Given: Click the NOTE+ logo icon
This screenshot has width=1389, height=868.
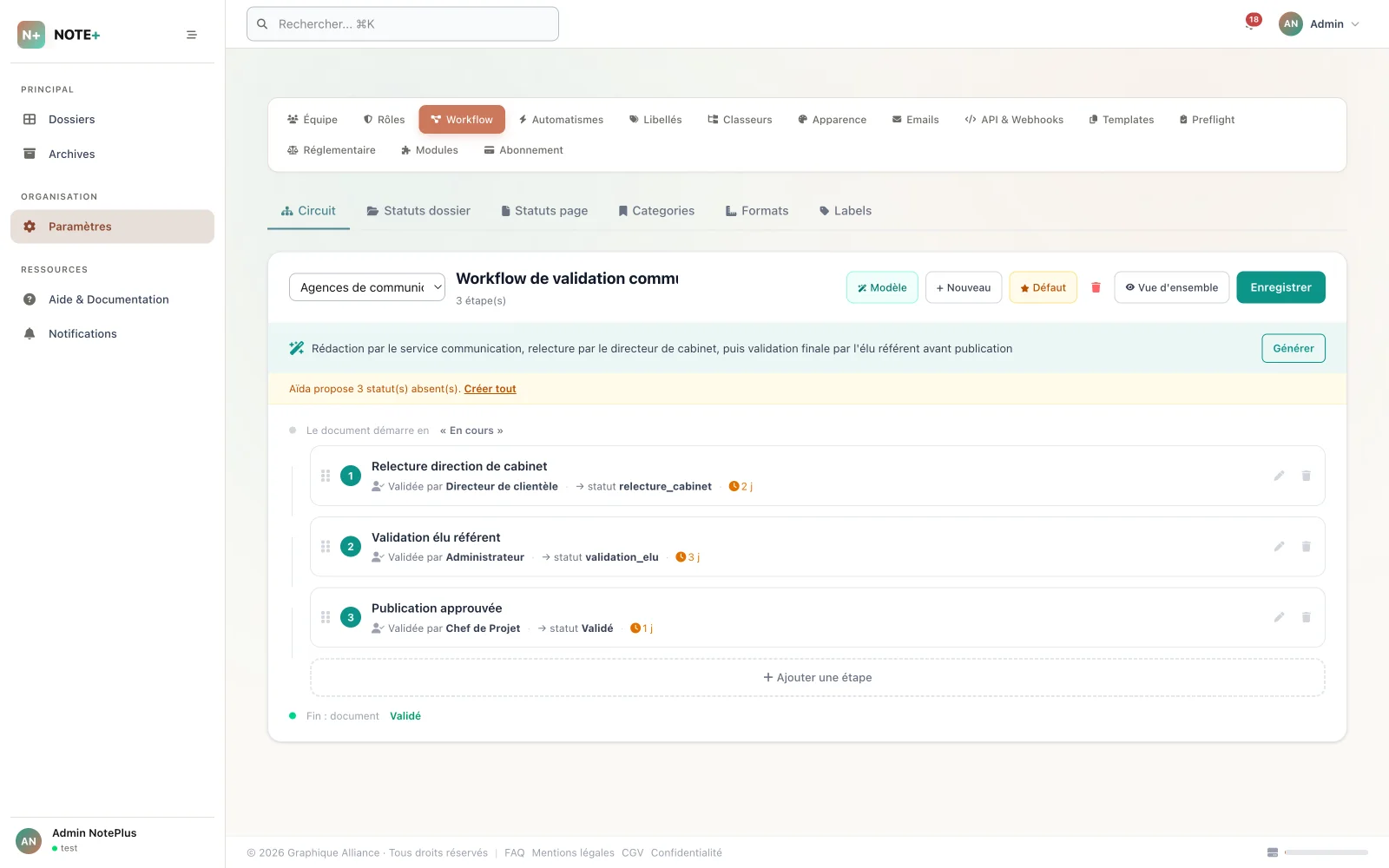Looking at the screenshot, I should coord(31,35).
